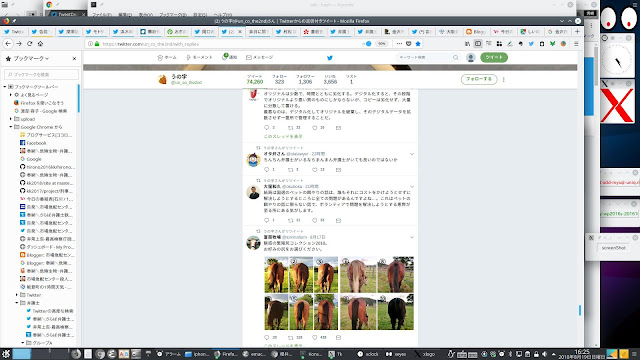This screenshot has width=640, height=360.
Task: Open モーメント in the Twitter nav
Action: (199, 58)
